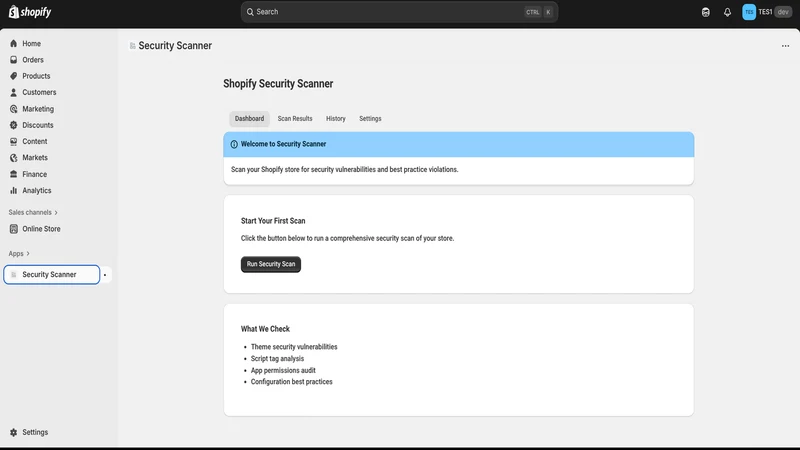This screenshot has height=450, width=800.
Task: Expand the Apps section
Action: click(x=19, y=254)
